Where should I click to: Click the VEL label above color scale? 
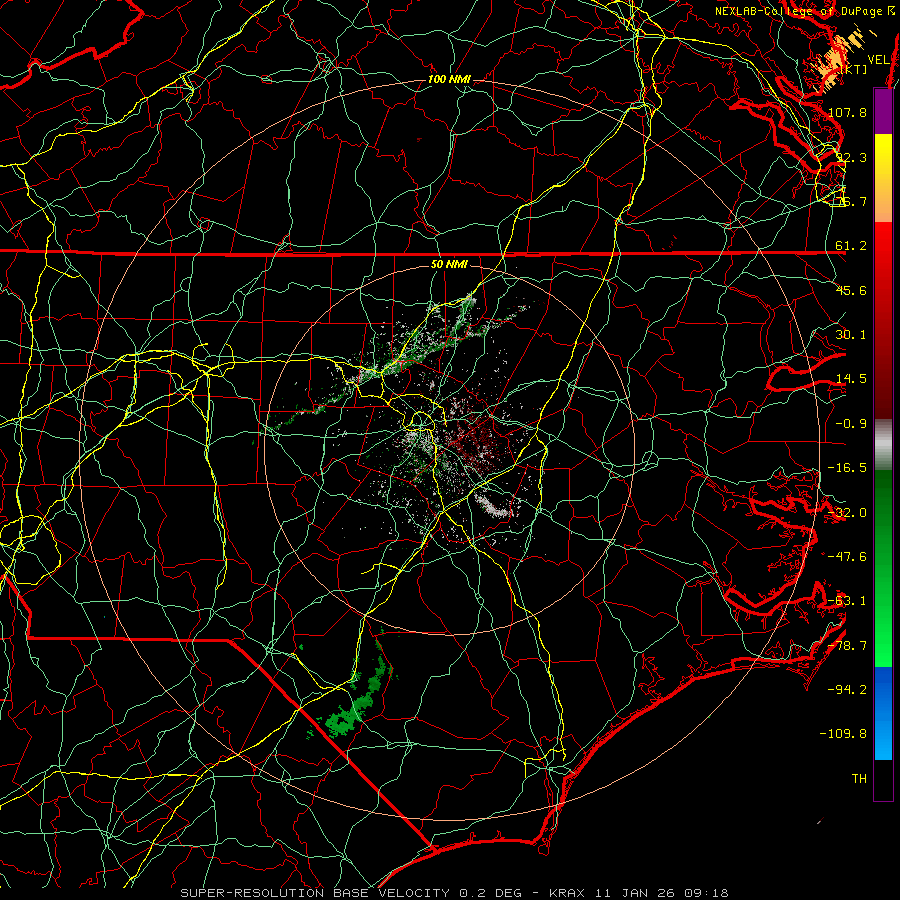coord(878,60)
